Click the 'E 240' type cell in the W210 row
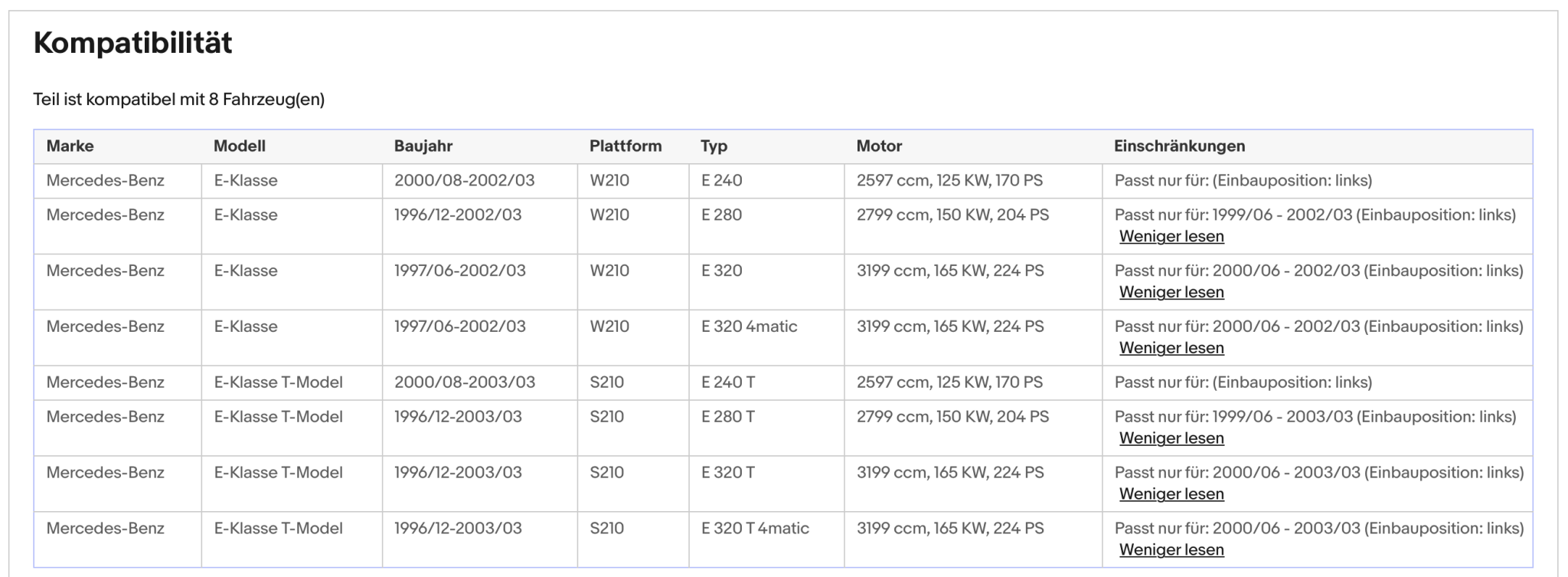 coord(722,181)
